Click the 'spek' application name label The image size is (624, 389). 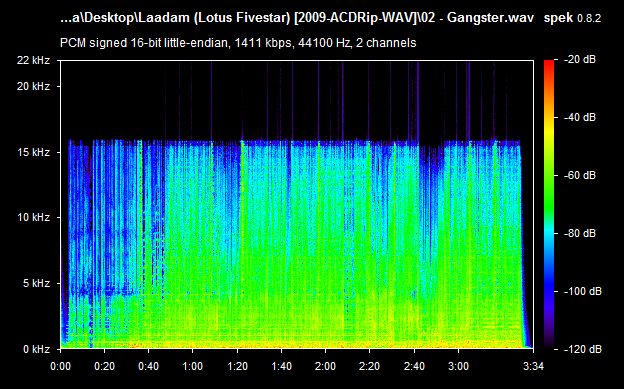(558, 18)
